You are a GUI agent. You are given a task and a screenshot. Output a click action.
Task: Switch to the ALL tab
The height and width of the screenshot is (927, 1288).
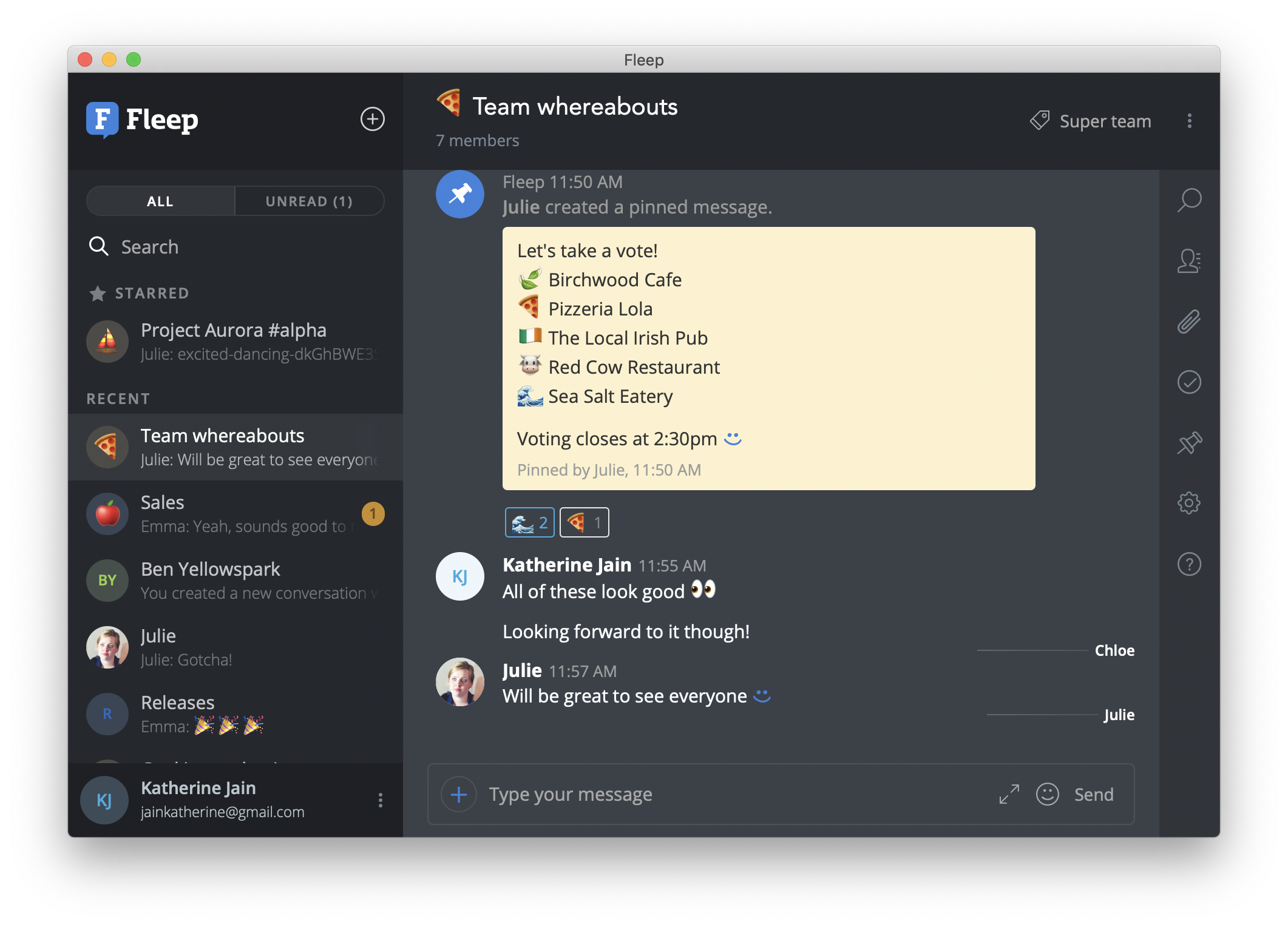160,201
